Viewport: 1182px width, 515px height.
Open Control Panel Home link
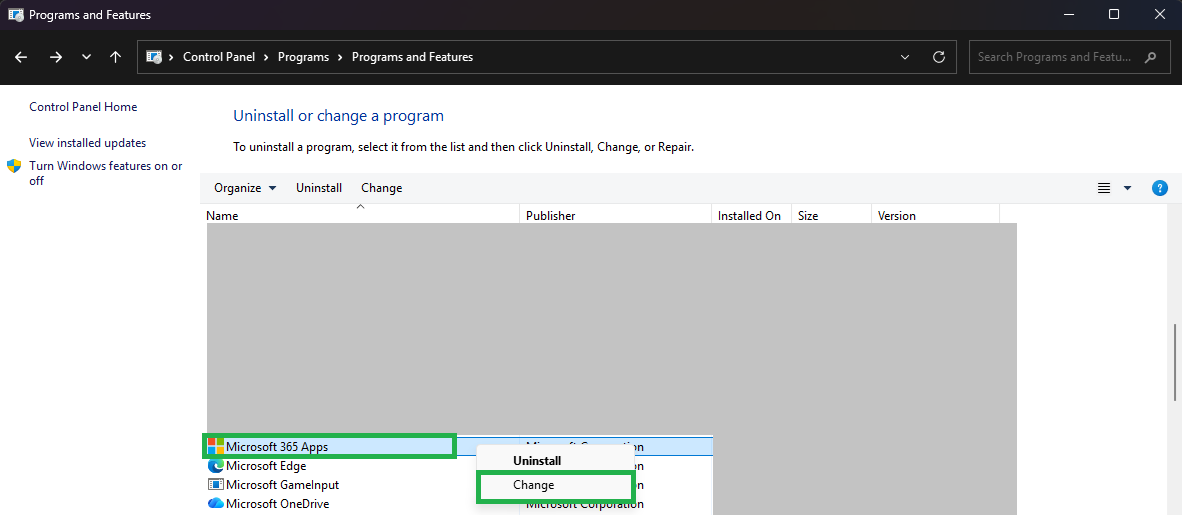point(83,107)
